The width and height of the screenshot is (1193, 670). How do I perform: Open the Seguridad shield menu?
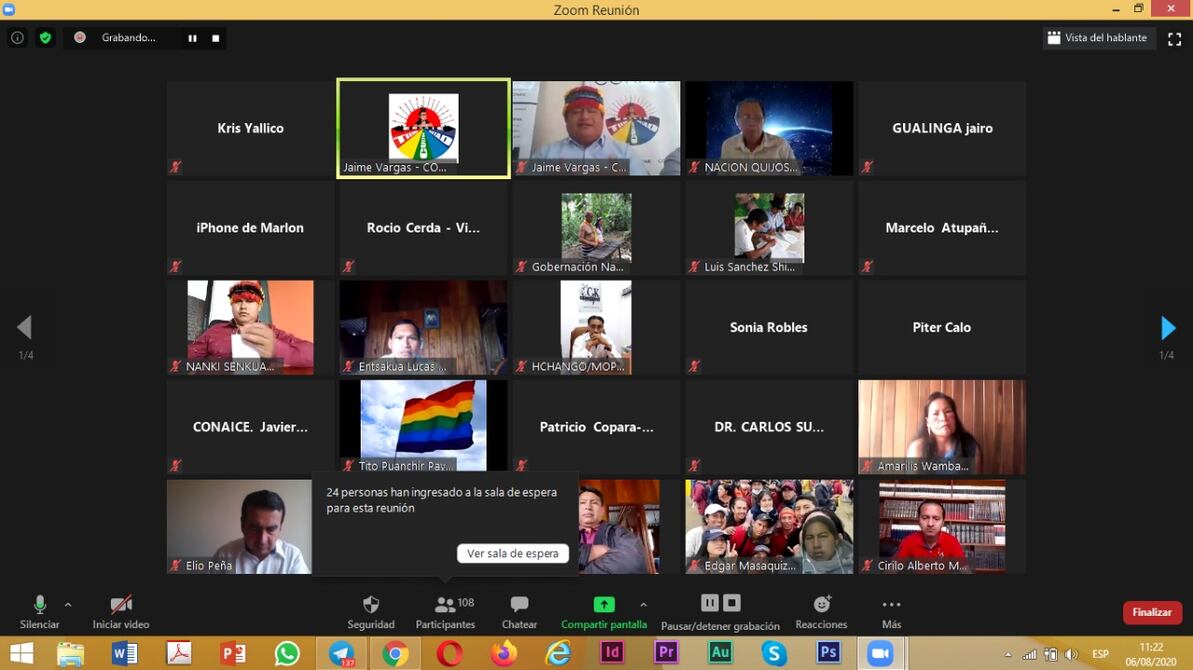(370, 612)
